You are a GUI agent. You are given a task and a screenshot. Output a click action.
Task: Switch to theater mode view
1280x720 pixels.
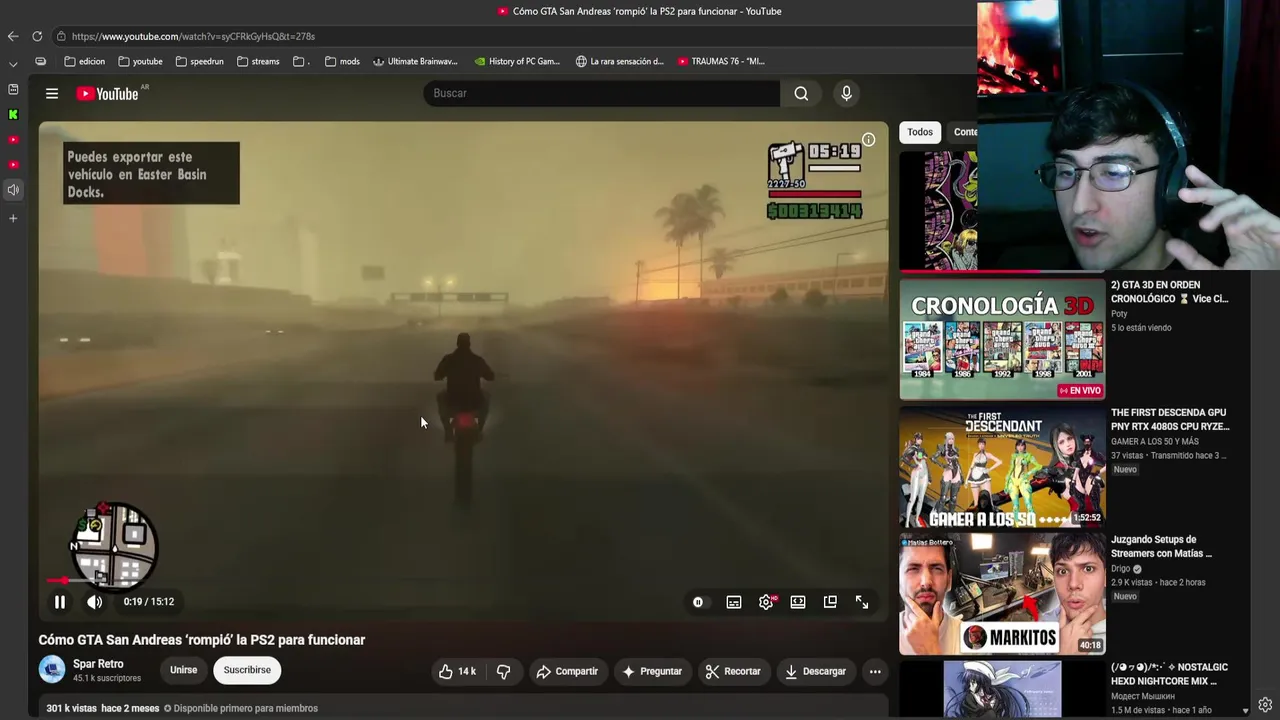(x=798, y=602)
